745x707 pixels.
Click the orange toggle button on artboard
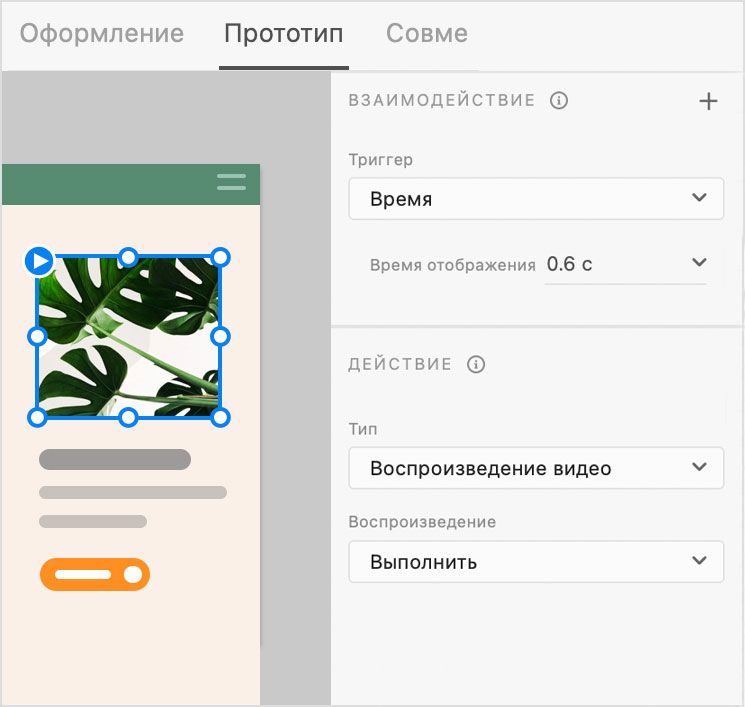(95, 574)
